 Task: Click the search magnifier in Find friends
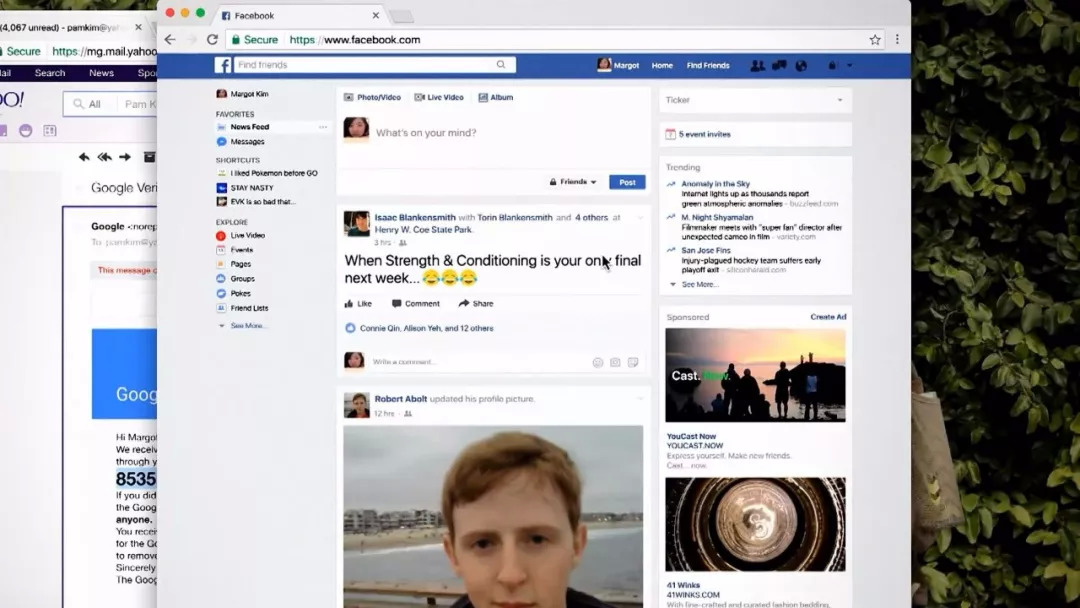(x=501, y=65)
